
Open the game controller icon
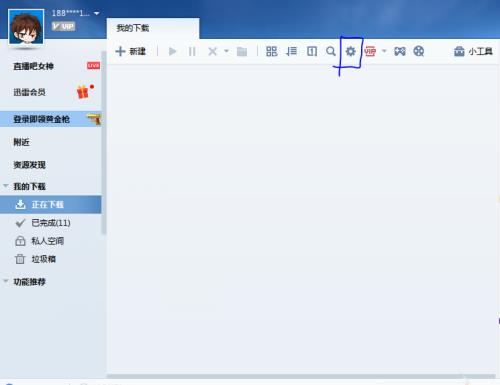(400, 51)
